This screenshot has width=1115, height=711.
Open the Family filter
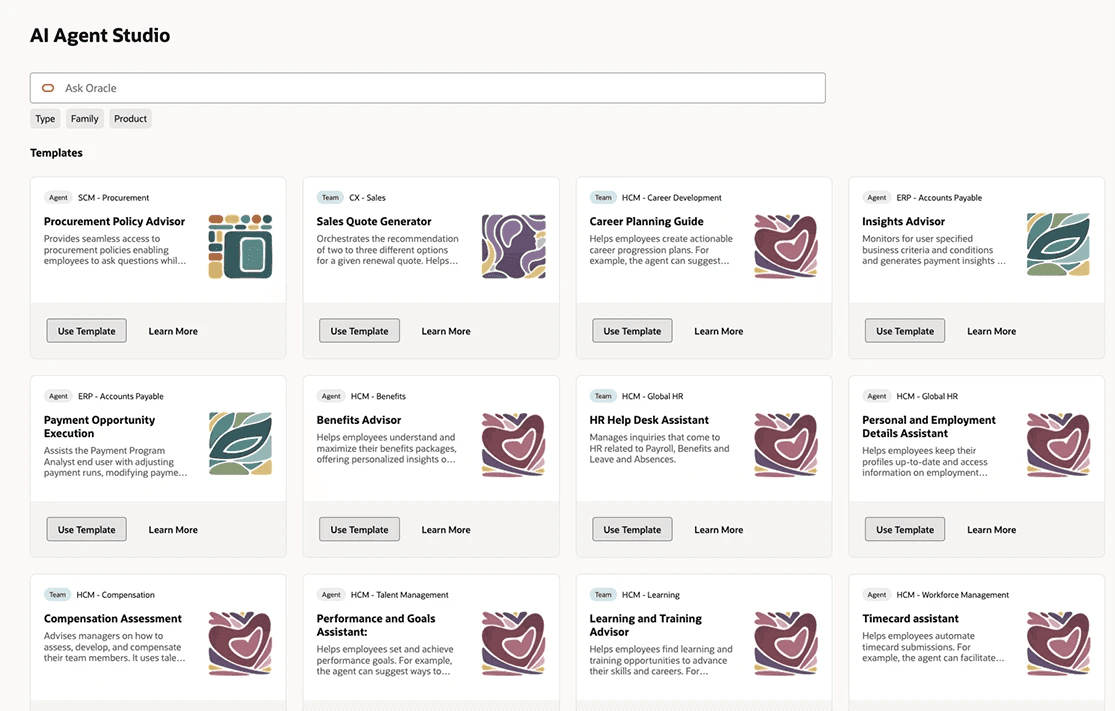point(84,118)
